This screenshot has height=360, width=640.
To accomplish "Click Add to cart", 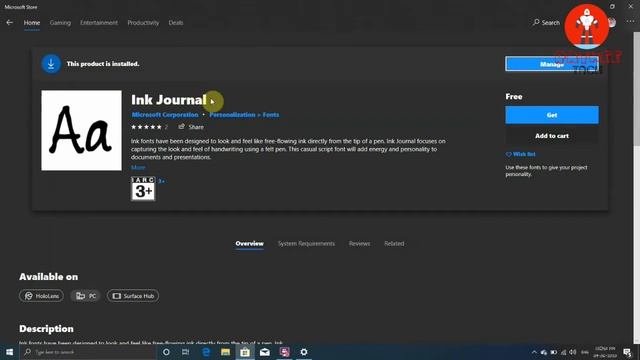I will [552, 136].
